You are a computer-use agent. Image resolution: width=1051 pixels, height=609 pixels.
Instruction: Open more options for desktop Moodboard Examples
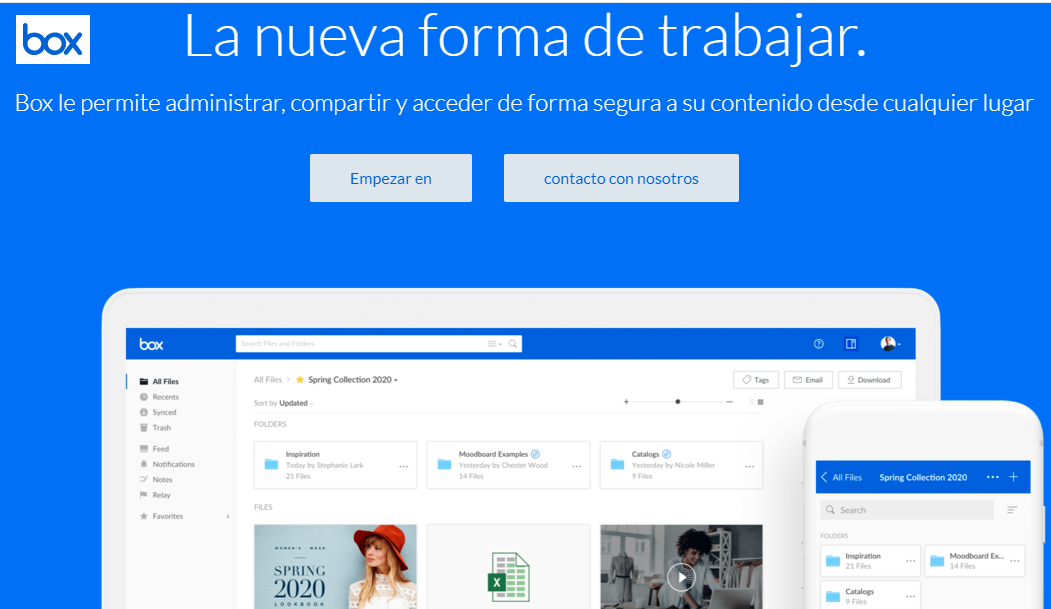576,466
